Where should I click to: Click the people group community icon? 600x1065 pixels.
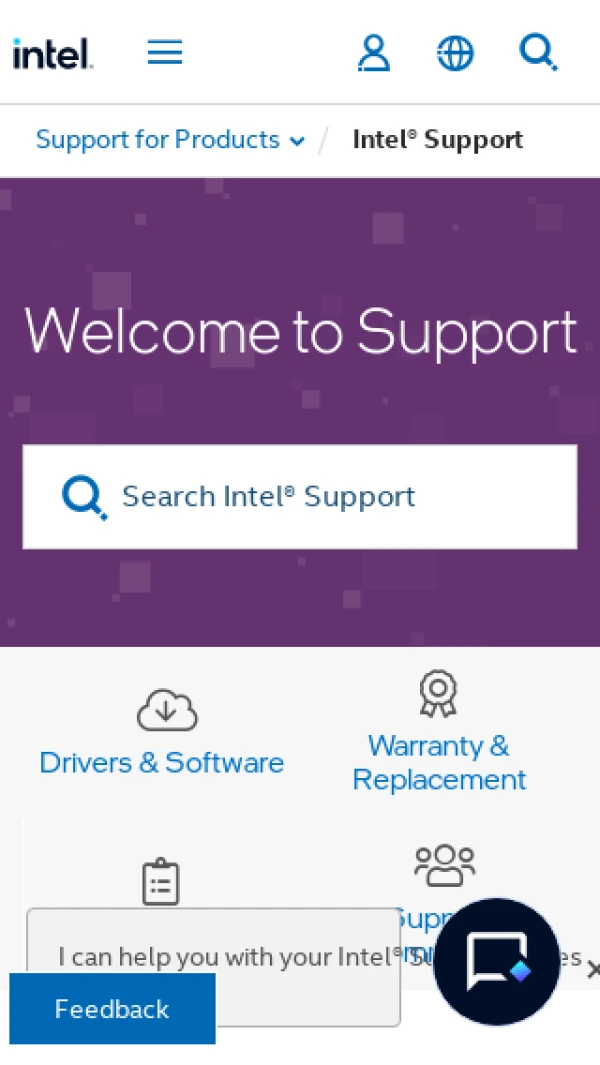(445, 865)
